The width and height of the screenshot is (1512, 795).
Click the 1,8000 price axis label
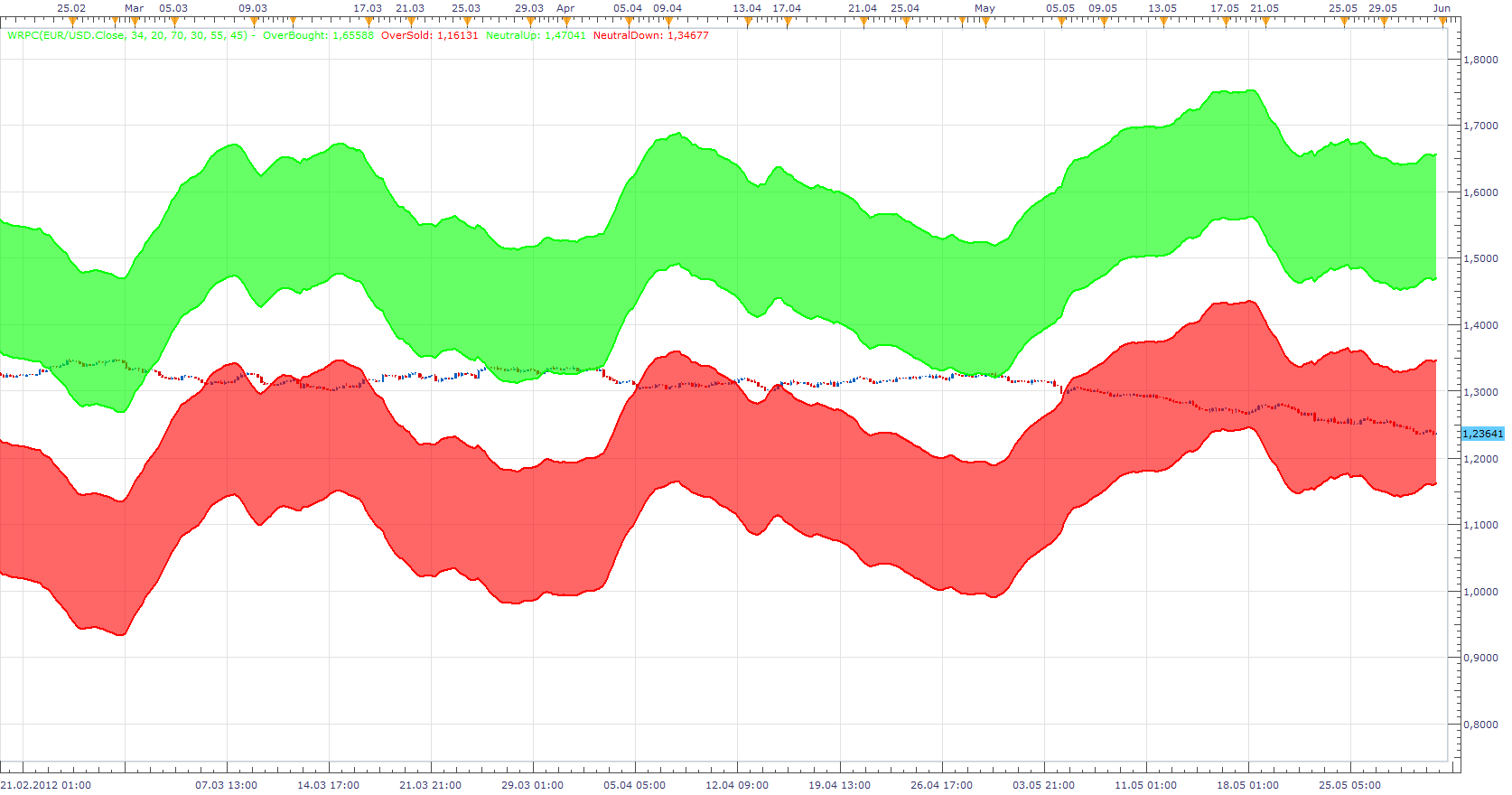(x=1480, y=60)
